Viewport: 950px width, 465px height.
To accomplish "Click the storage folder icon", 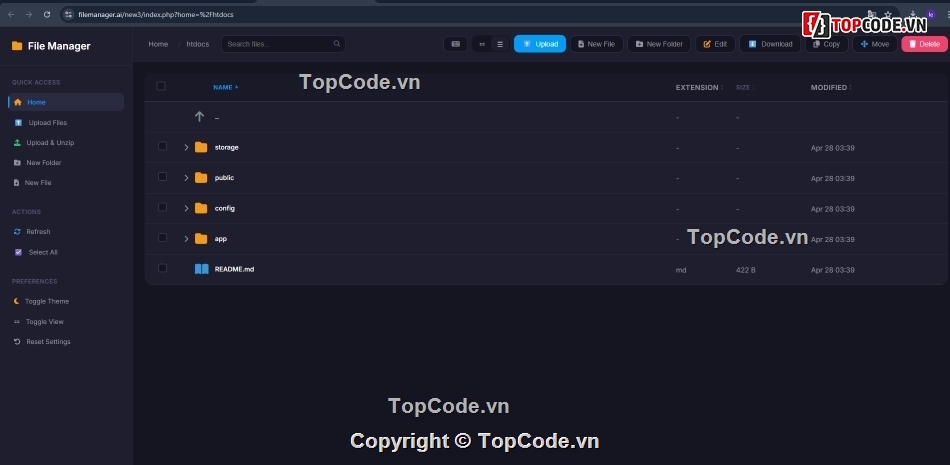I will [201, 147].
